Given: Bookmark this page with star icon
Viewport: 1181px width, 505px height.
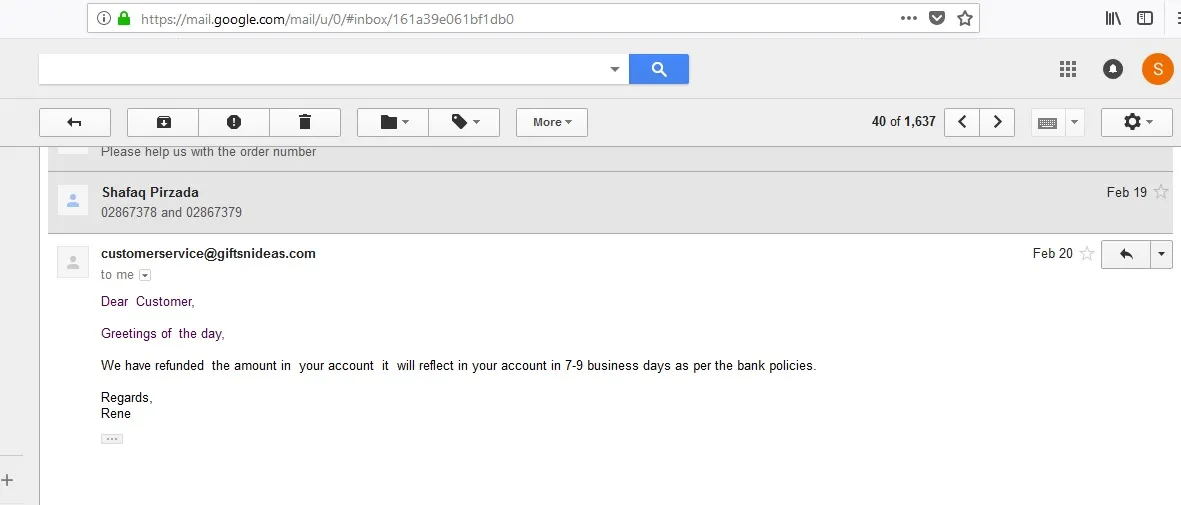Looking at the screenshot, I should 964,18.
